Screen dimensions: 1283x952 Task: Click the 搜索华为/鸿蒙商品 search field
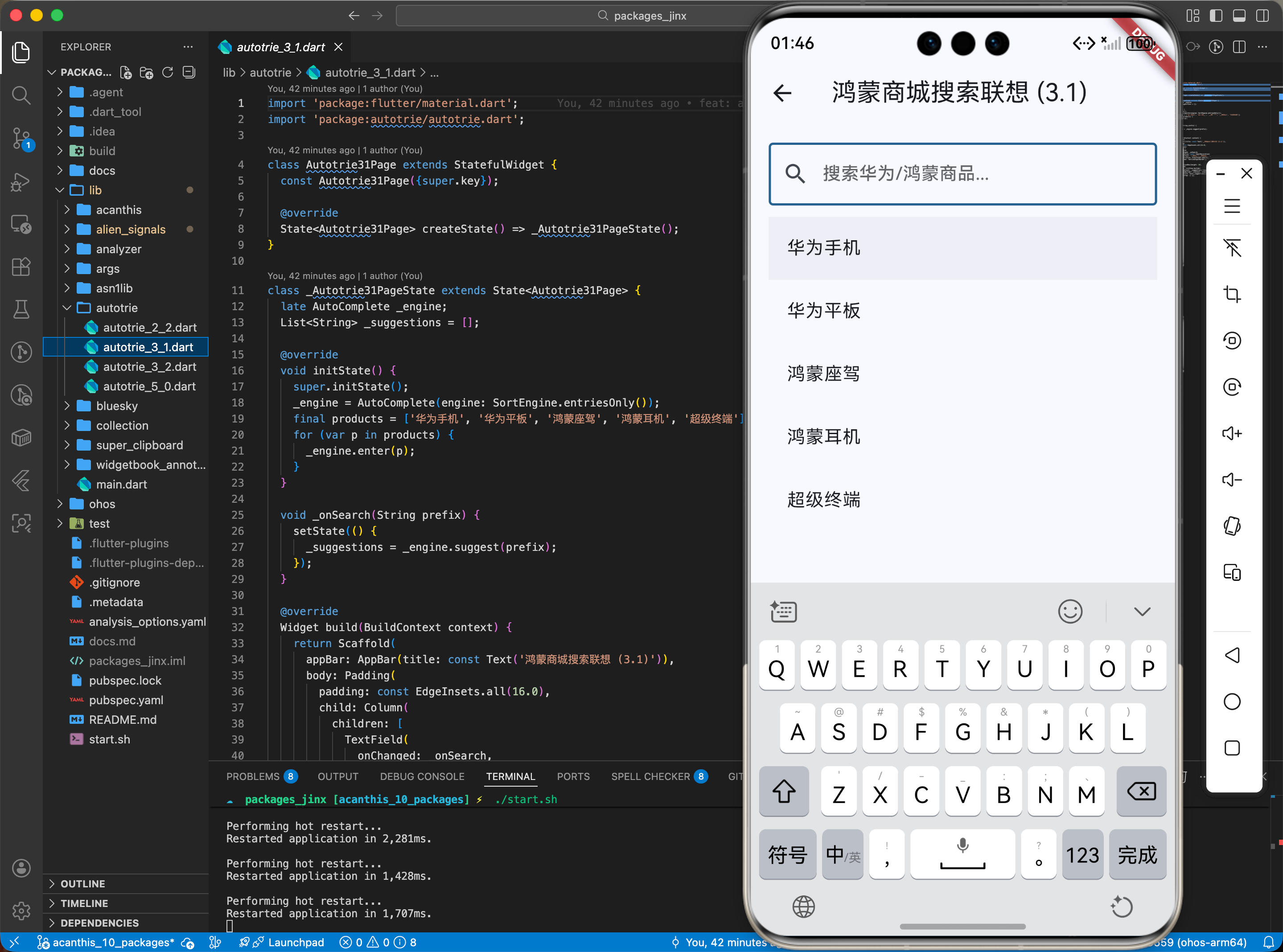tap(962, 173)
